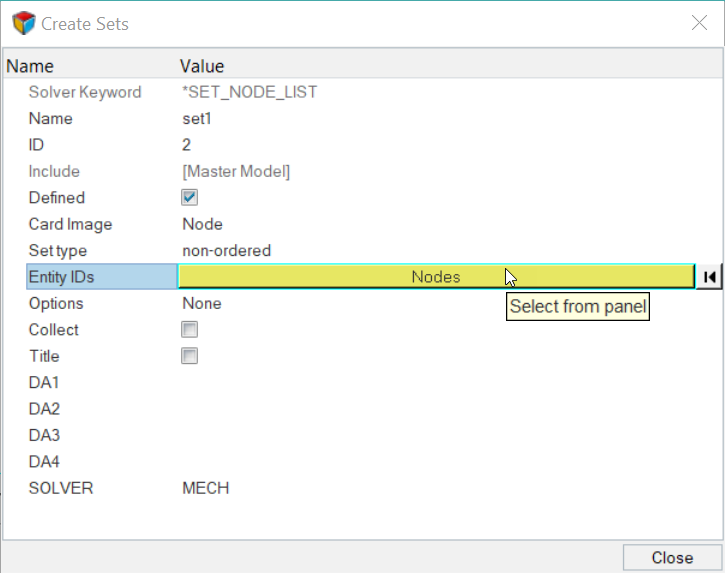Click the Value column header
The image size is (725, 573).
202,66
